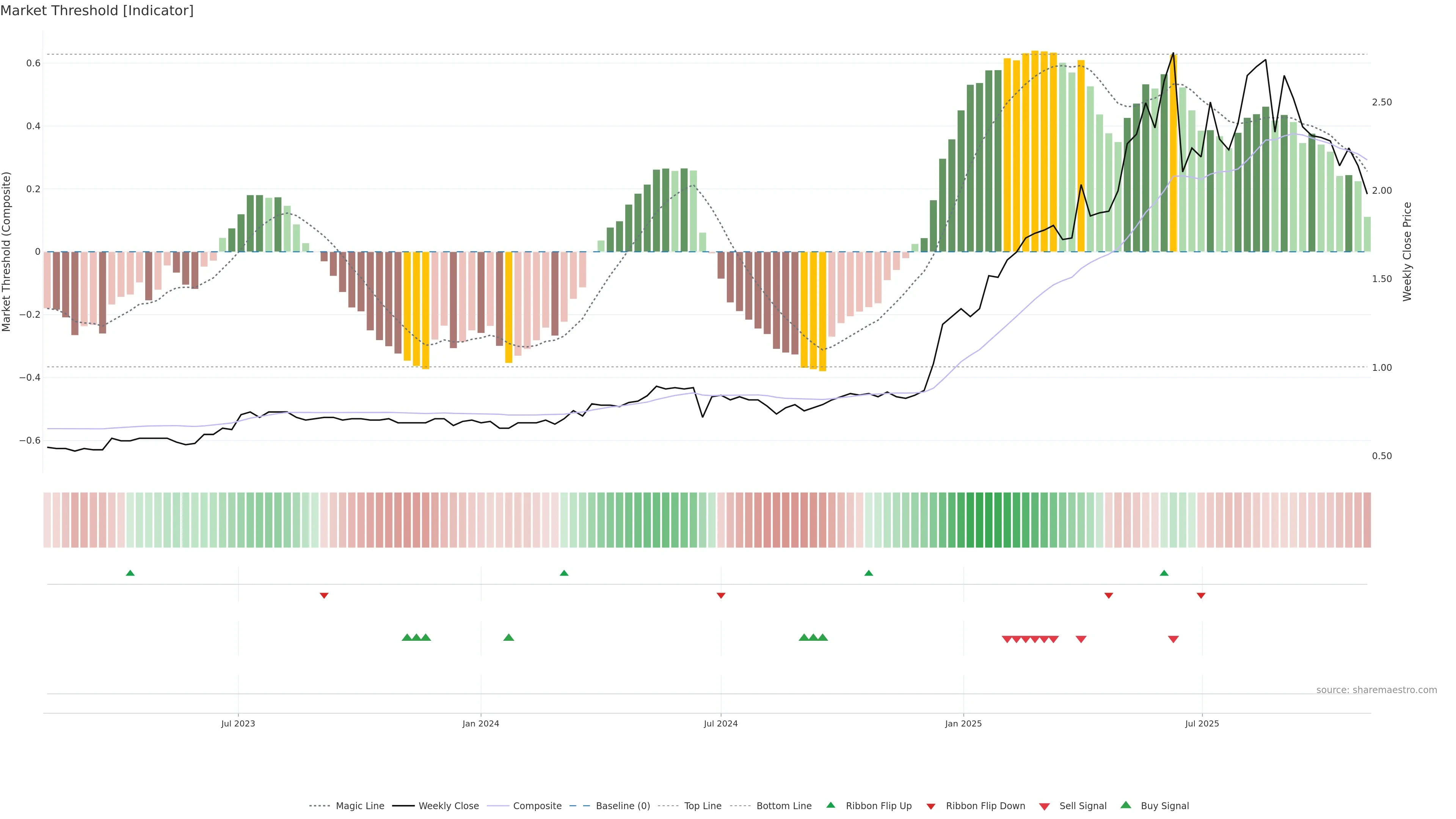The width and height of the screenshot is (1456, 819).
Task: Click Buy Signal legend green triangle
Action: (x=1126, y=805)
